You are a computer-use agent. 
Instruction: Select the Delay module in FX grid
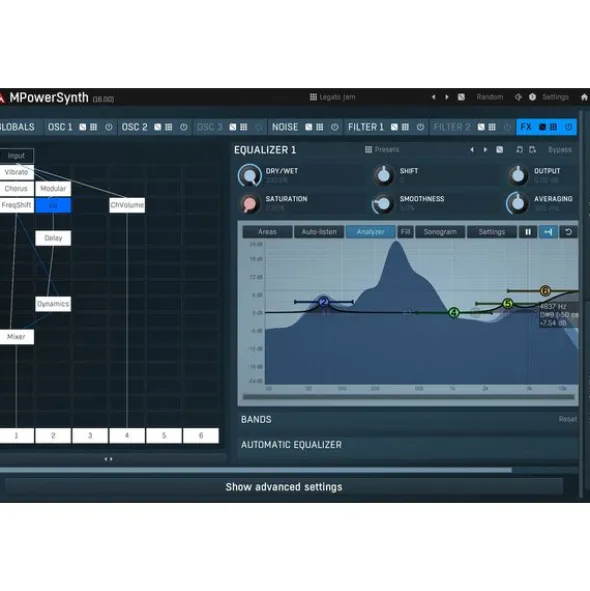click(53, 238)
